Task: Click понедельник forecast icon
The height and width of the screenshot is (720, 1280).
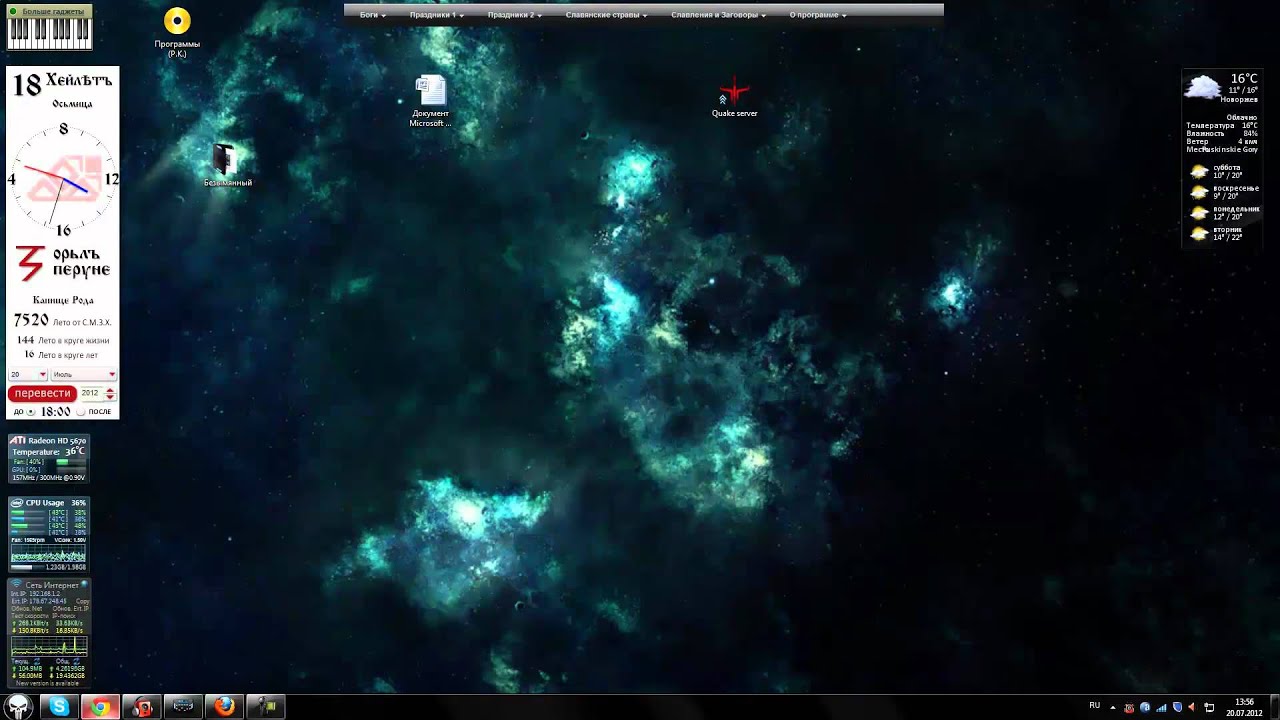Action: (1199, 213)
